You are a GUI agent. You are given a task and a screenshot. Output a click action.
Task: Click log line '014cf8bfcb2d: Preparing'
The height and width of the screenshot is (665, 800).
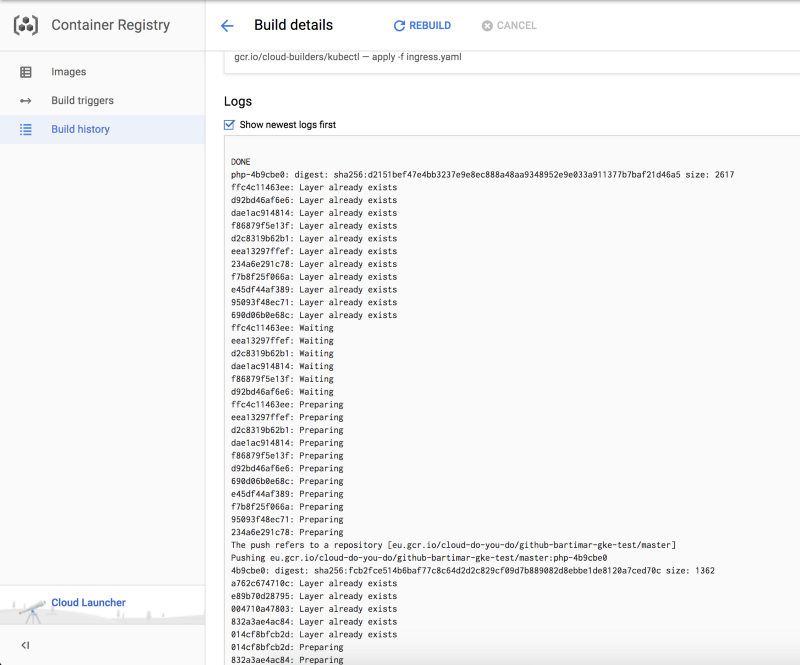click(x=287, y=647)
